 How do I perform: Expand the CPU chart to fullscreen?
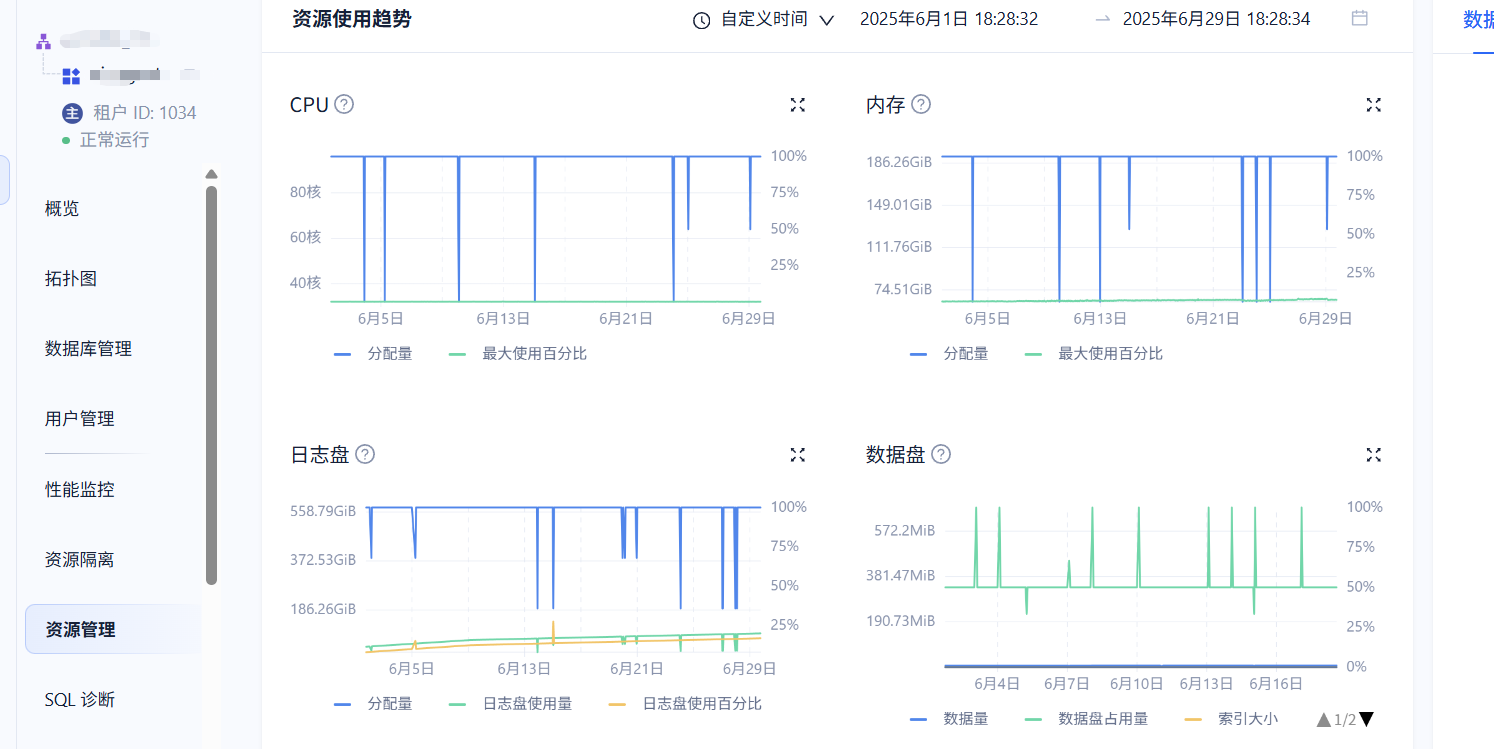[797, 105]
